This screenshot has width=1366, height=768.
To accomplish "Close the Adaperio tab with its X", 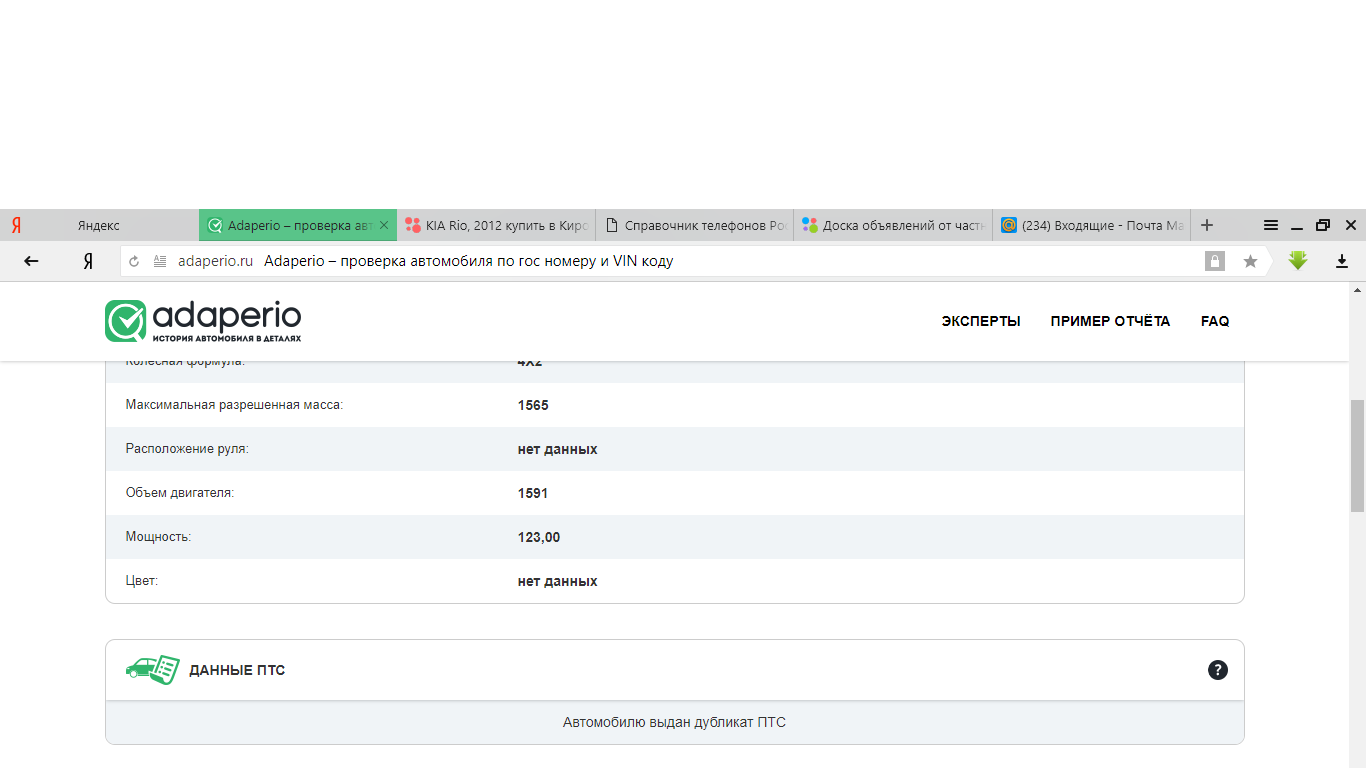I will pos(384,225).
